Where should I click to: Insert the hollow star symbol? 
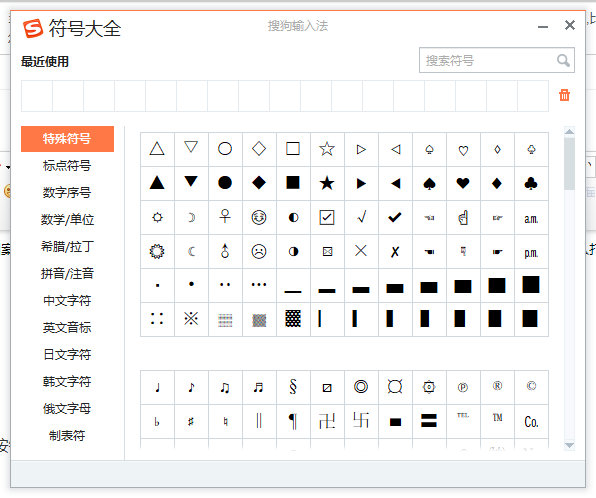327,149
